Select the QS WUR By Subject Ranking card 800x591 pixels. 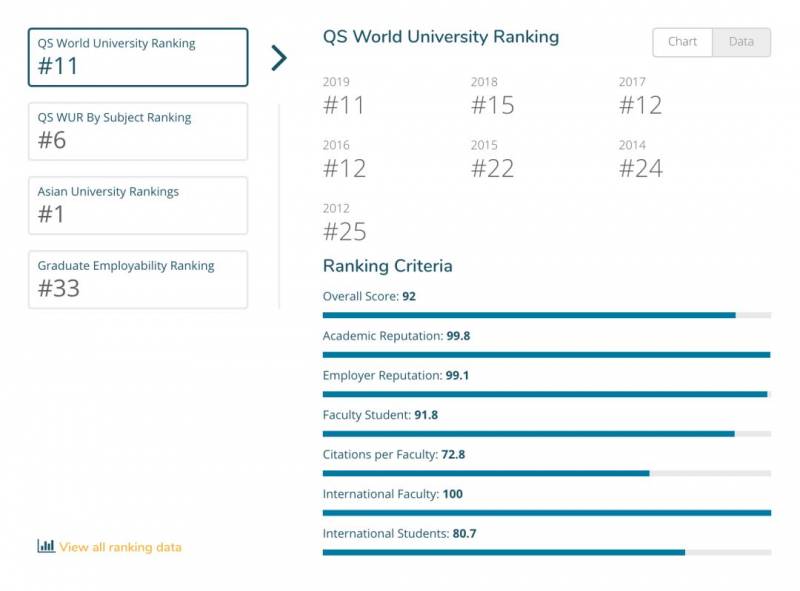(x=138, y=131)
